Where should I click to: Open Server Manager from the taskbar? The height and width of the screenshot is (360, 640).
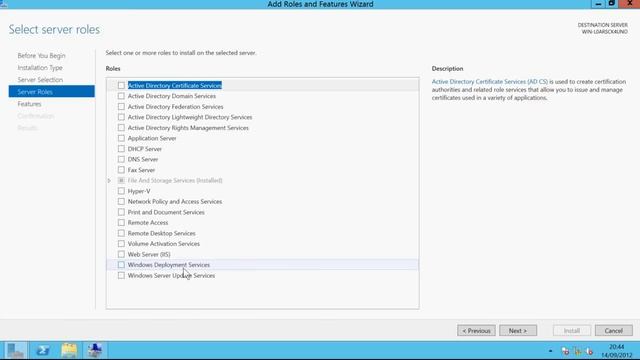click(x=16, y=351)
